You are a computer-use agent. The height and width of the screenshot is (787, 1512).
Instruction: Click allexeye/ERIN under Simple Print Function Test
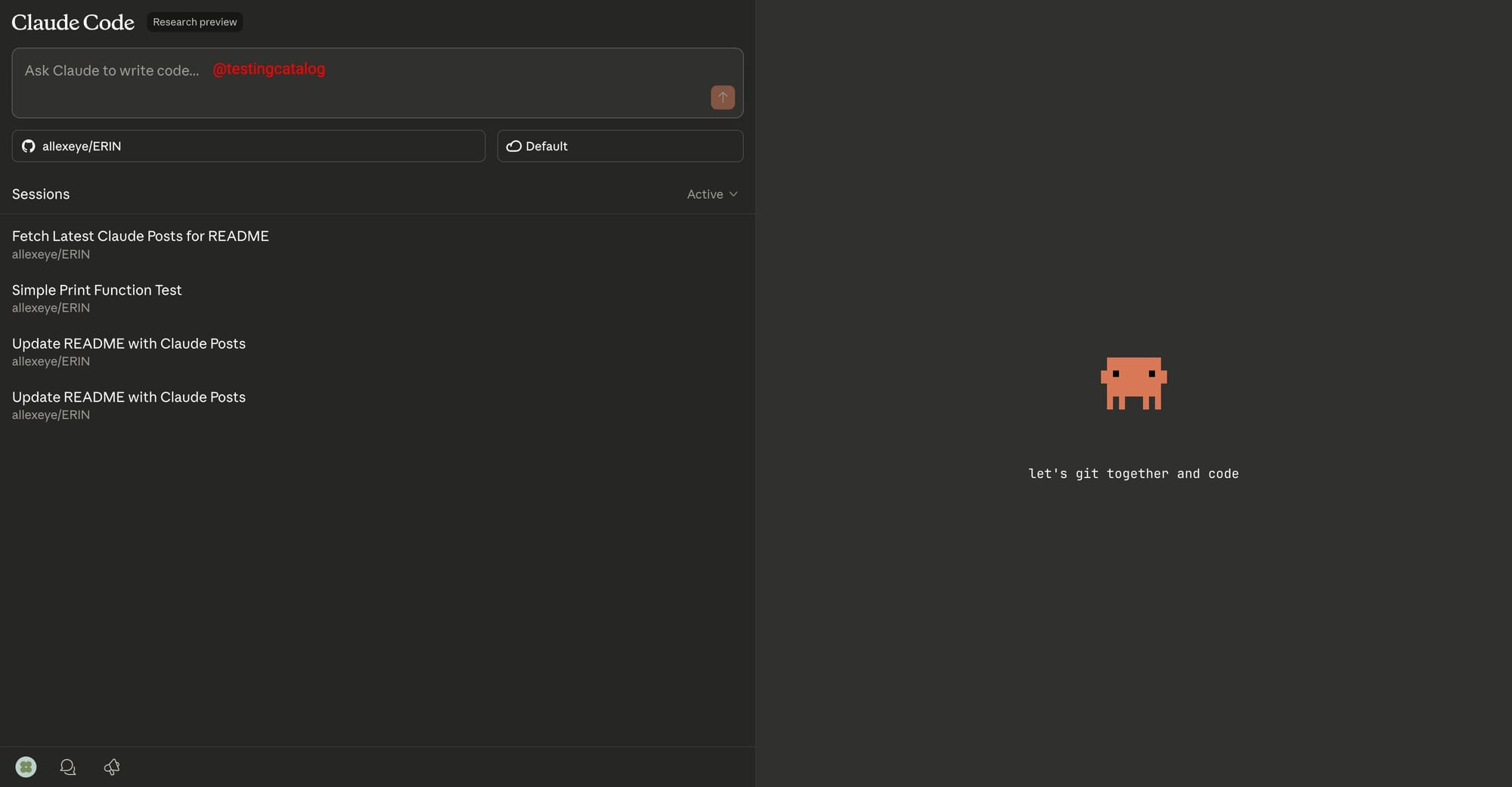pyautogui.click(x=51, y=308)
